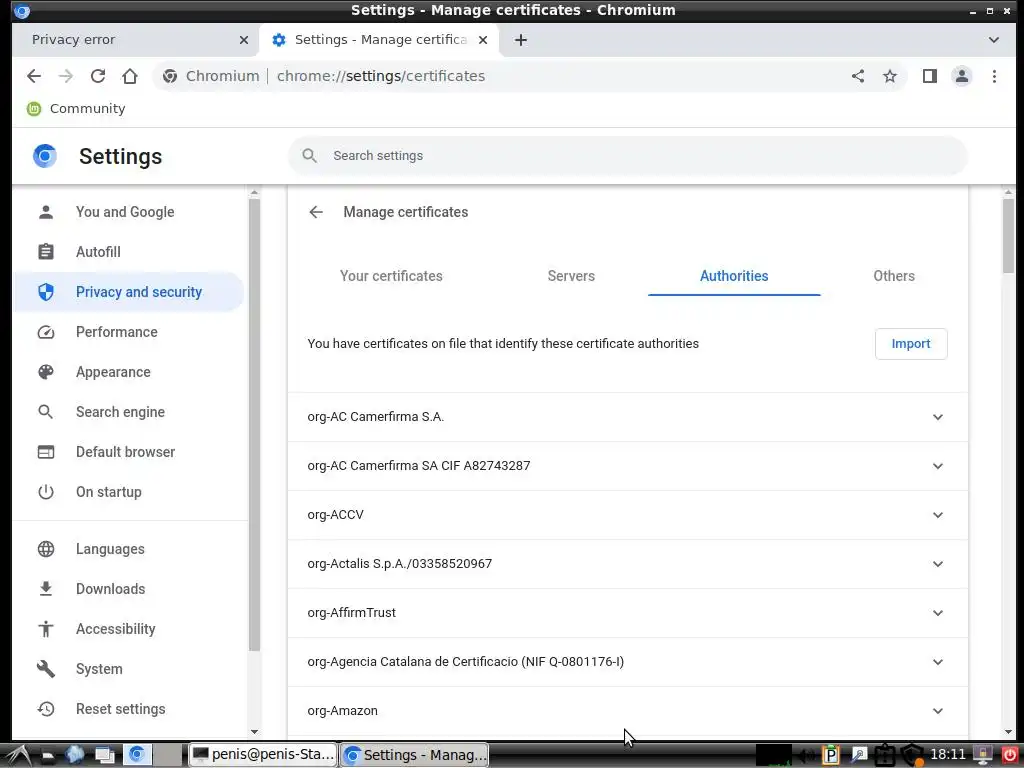
Task: Close the Settings - Manage certificates tab
Action: click(483, 40)
